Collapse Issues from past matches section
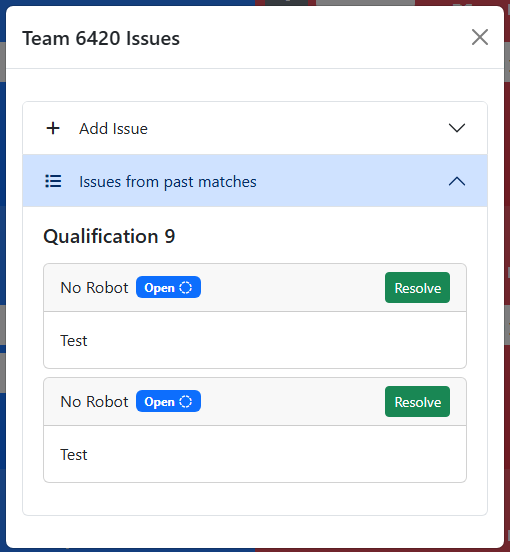Viewport: 510px width, 552px height. coord(255,181)
